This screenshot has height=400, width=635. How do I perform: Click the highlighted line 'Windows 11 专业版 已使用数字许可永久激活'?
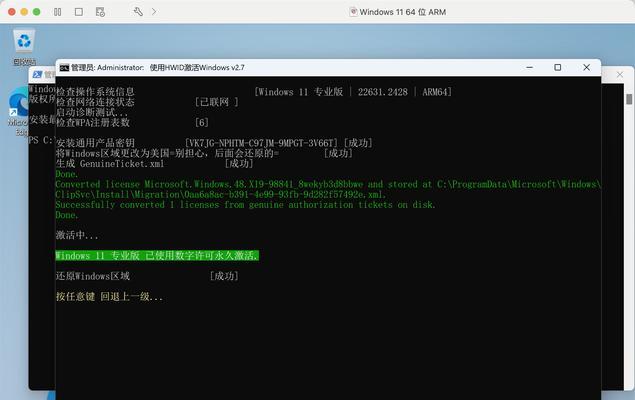(x=157, y=256)
